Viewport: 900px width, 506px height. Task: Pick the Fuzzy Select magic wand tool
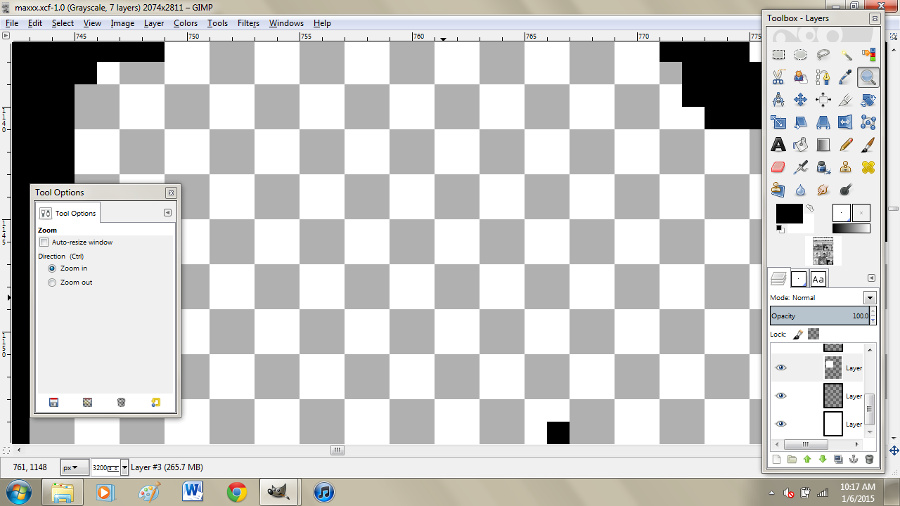(845, 55)
